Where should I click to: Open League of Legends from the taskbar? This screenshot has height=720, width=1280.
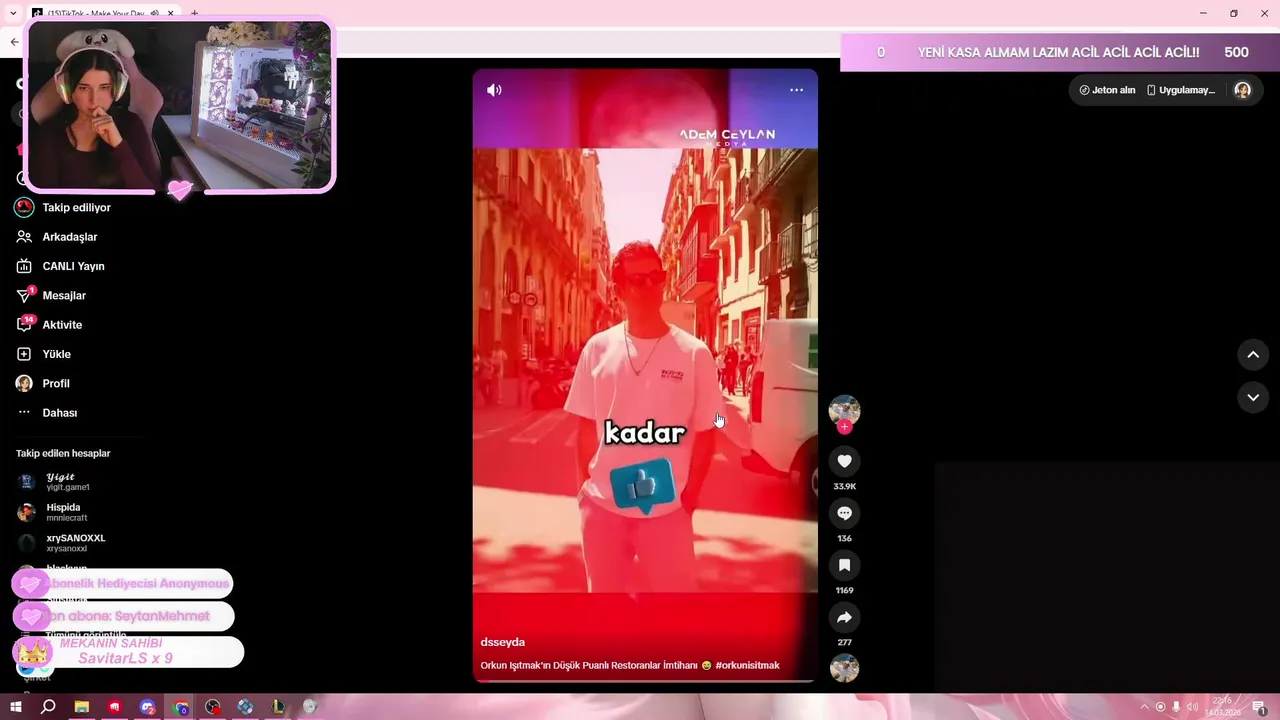[278, 707]
